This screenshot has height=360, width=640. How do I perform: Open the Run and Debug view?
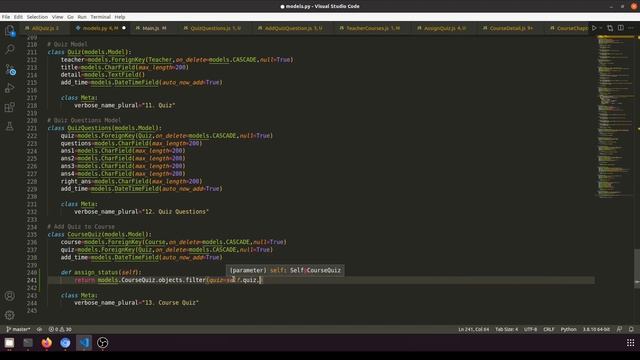tap(10, 88)
